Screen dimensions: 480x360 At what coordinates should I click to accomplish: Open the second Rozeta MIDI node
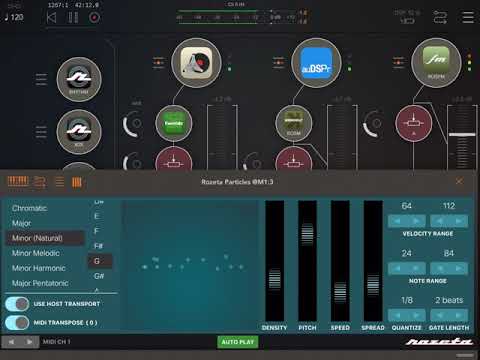pos(79,132)
